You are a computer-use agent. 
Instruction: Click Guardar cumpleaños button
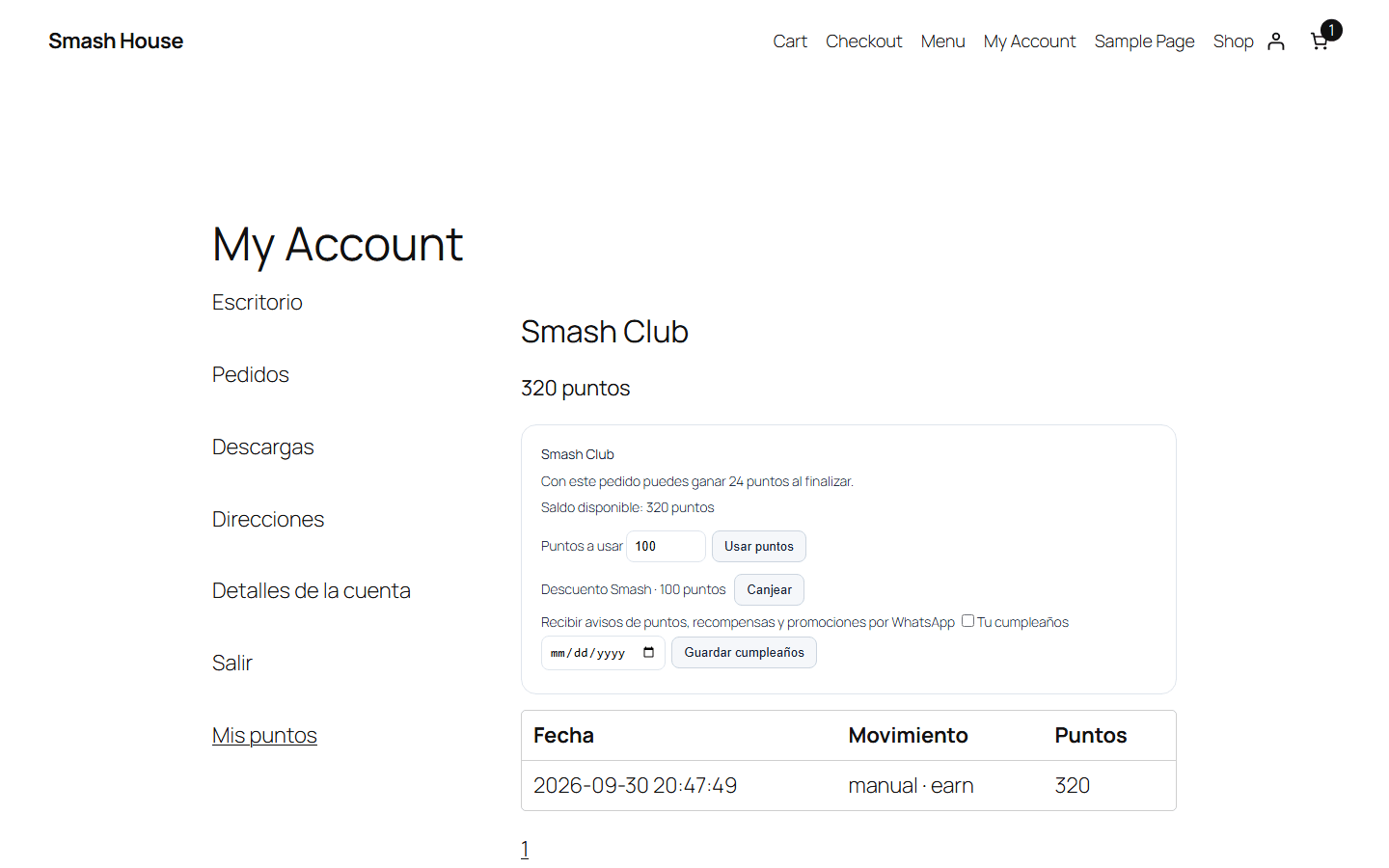click(x=744, y=653)
